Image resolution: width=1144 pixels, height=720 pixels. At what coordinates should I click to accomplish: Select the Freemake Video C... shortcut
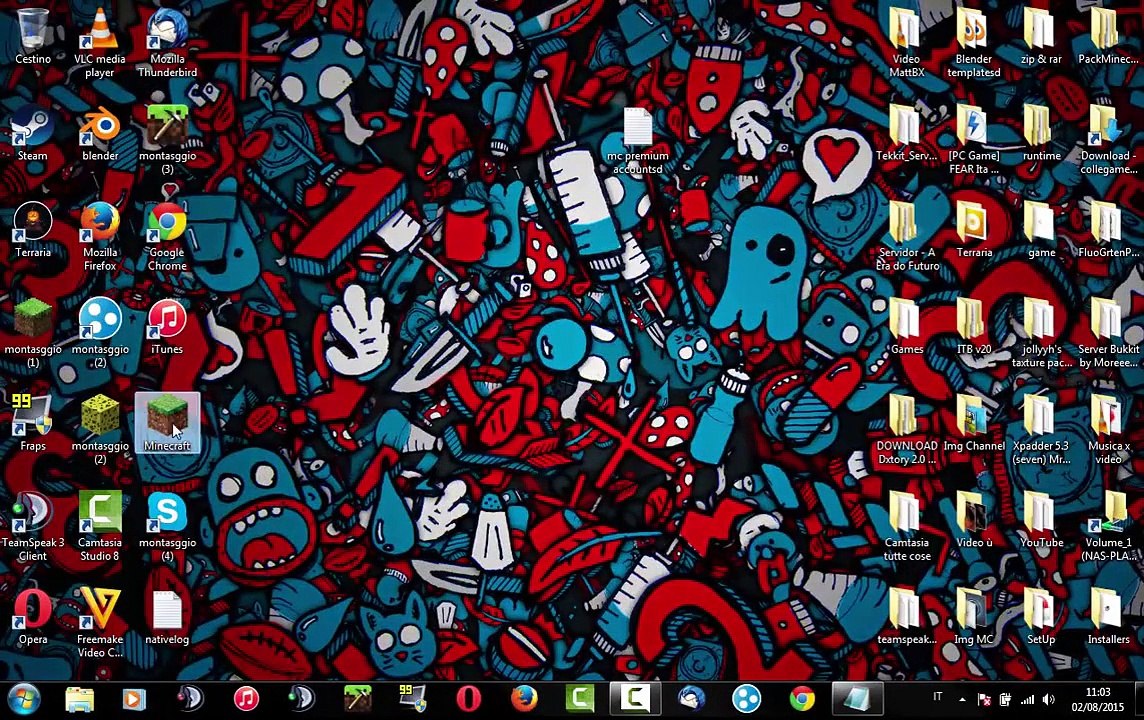click(x=100, y=624)
